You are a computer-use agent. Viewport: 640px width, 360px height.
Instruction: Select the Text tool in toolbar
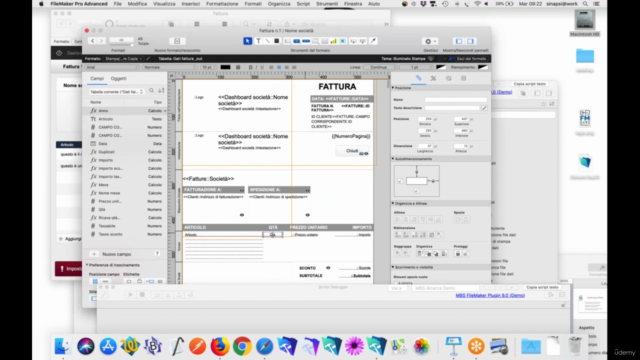click(258, 41)
